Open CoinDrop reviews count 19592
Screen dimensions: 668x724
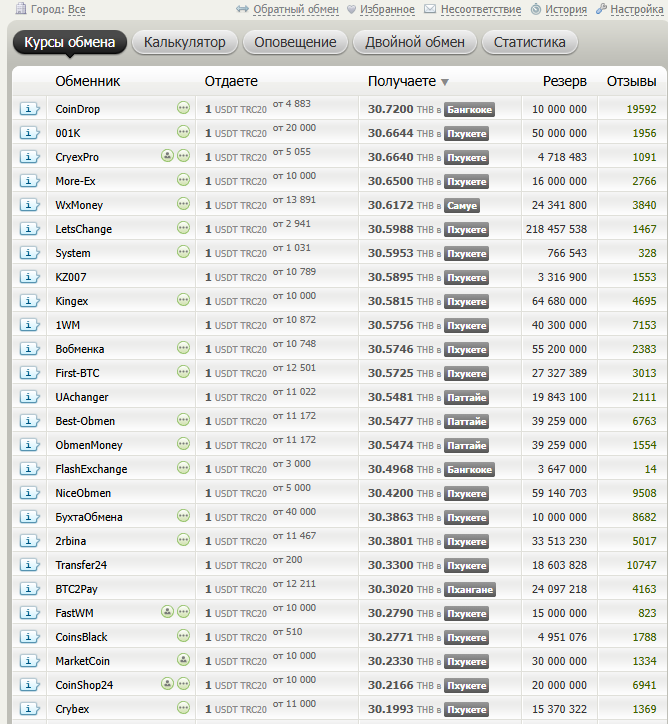[x=641, y=109]
